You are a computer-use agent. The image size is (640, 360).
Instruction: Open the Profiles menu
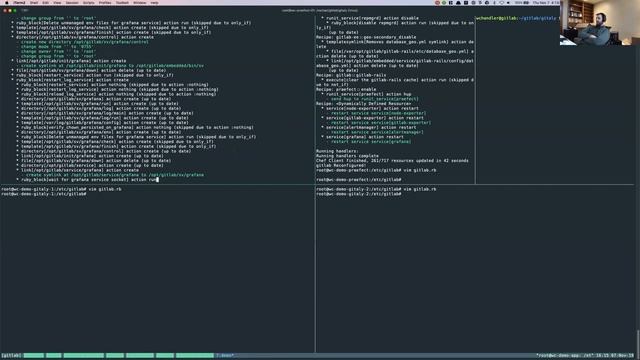[105, 2]
